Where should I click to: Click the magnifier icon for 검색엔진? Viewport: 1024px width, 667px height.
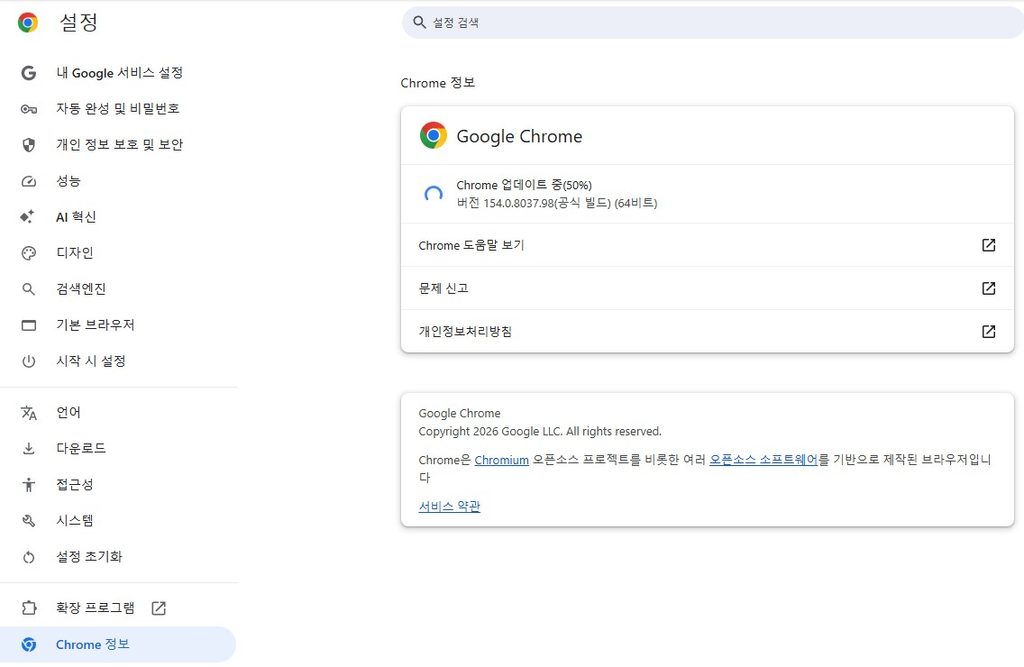tap(28, 289)
